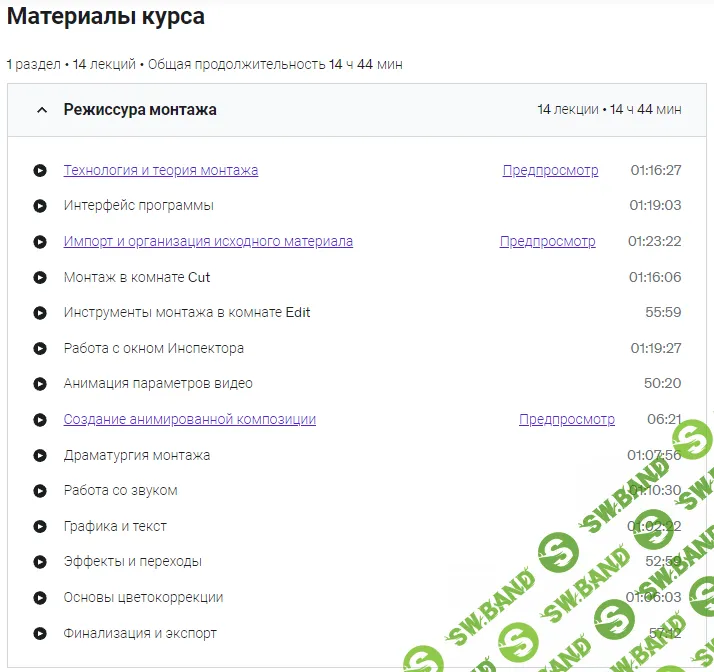
Task: Click play icon beside Монтаж в комнате Cut
Action: 40,277
